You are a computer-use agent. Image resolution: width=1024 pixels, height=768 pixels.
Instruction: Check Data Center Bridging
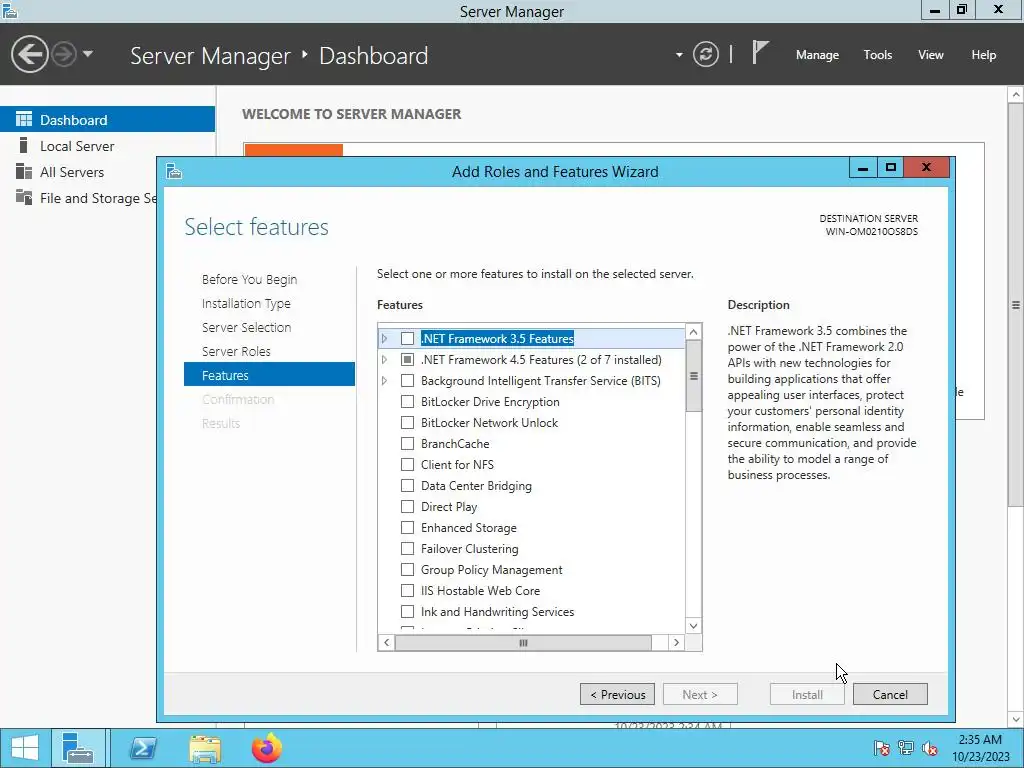click(x=408, y=485)
